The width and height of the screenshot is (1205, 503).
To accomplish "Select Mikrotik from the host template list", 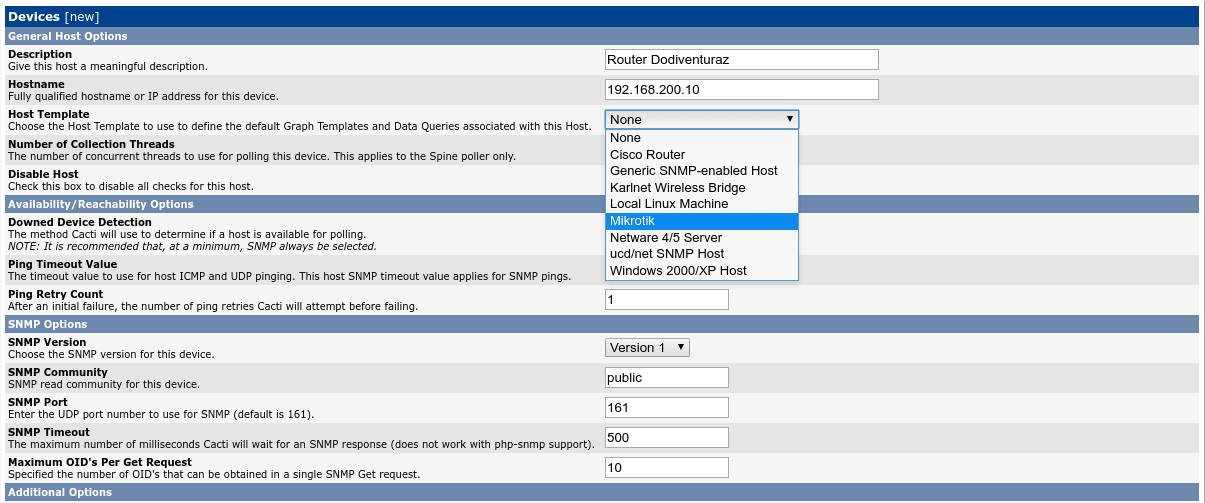I will click(x=702, y=221).
